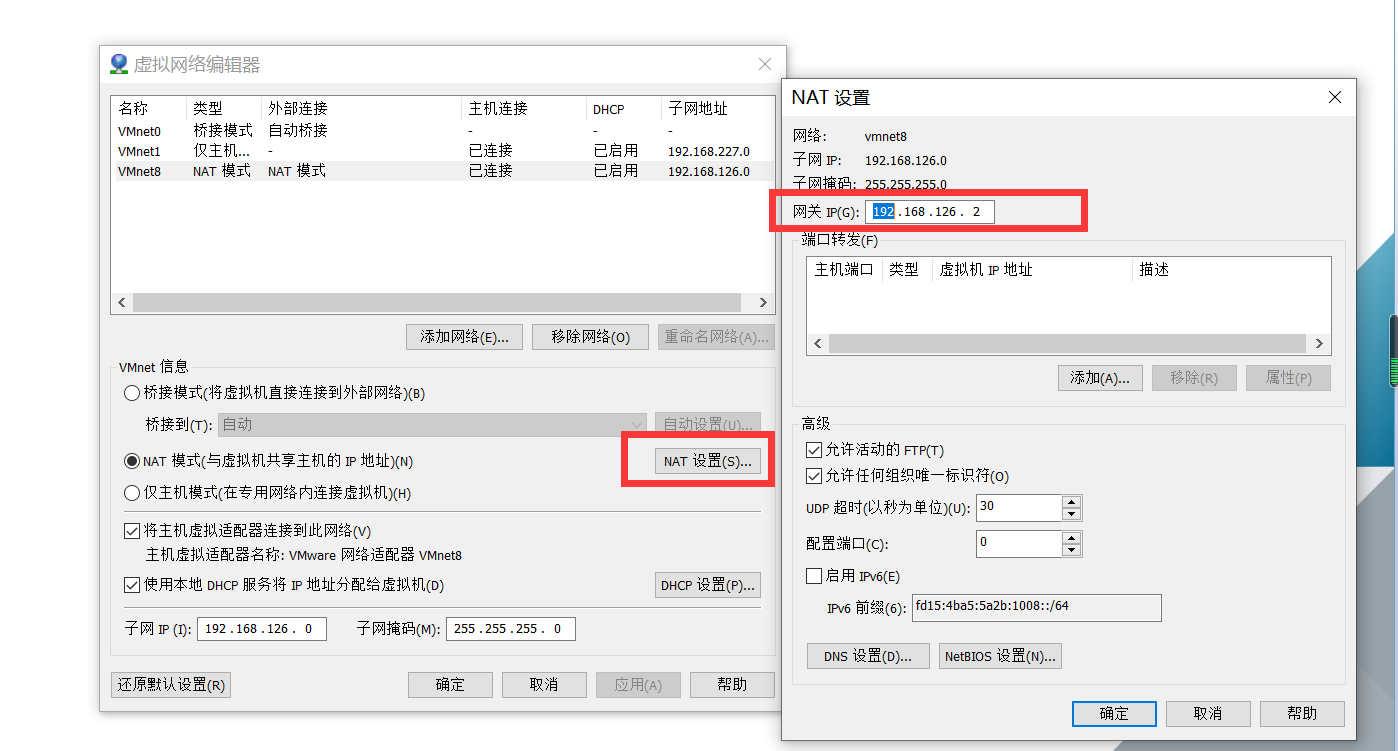1398x751 pixels.
Task: Select the VMnet8 row
Action: [443, 171]
